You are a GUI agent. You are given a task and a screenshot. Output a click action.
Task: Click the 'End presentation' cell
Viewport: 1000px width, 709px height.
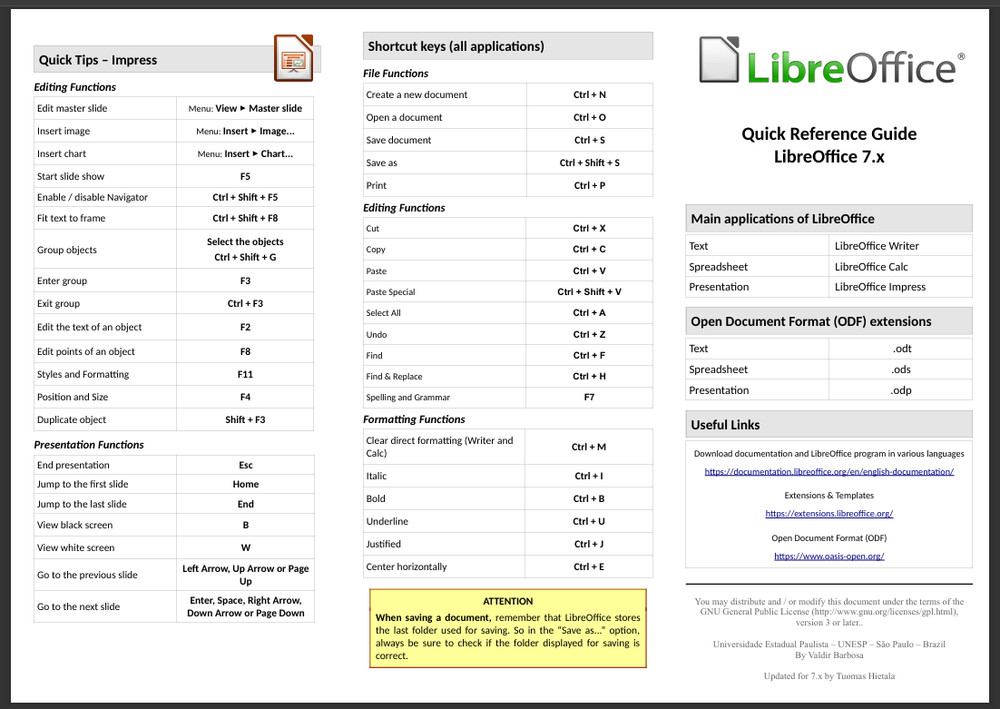pyautogui.click(x=105, y=465)
